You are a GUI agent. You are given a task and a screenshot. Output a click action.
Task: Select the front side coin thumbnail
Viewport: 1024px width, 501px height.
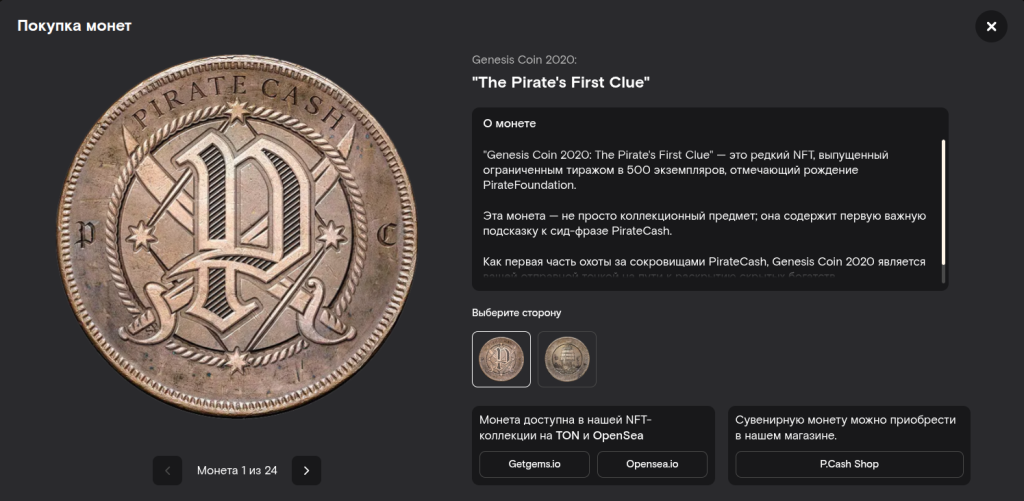point(501,359)
